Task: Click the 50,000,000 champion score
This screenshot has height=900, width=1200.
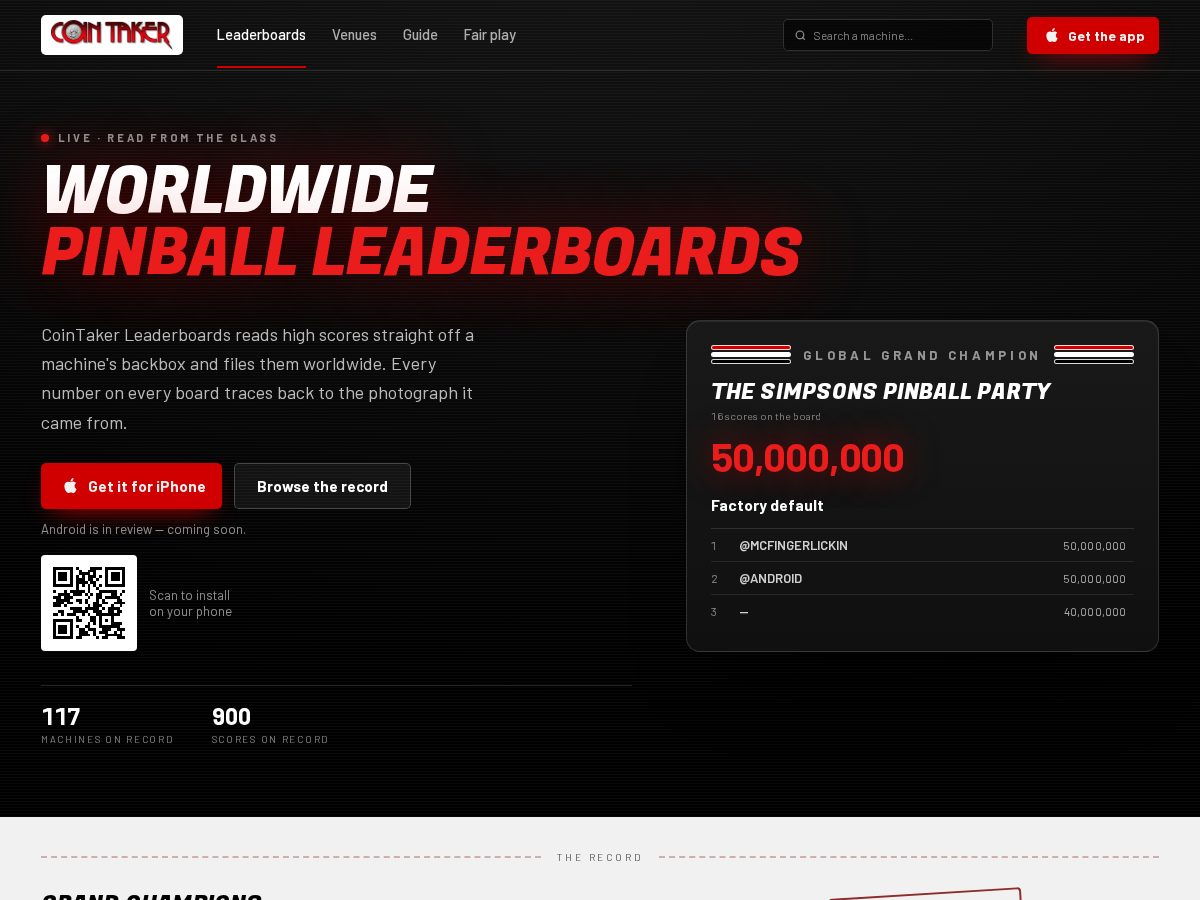Action: pos(807,458)
